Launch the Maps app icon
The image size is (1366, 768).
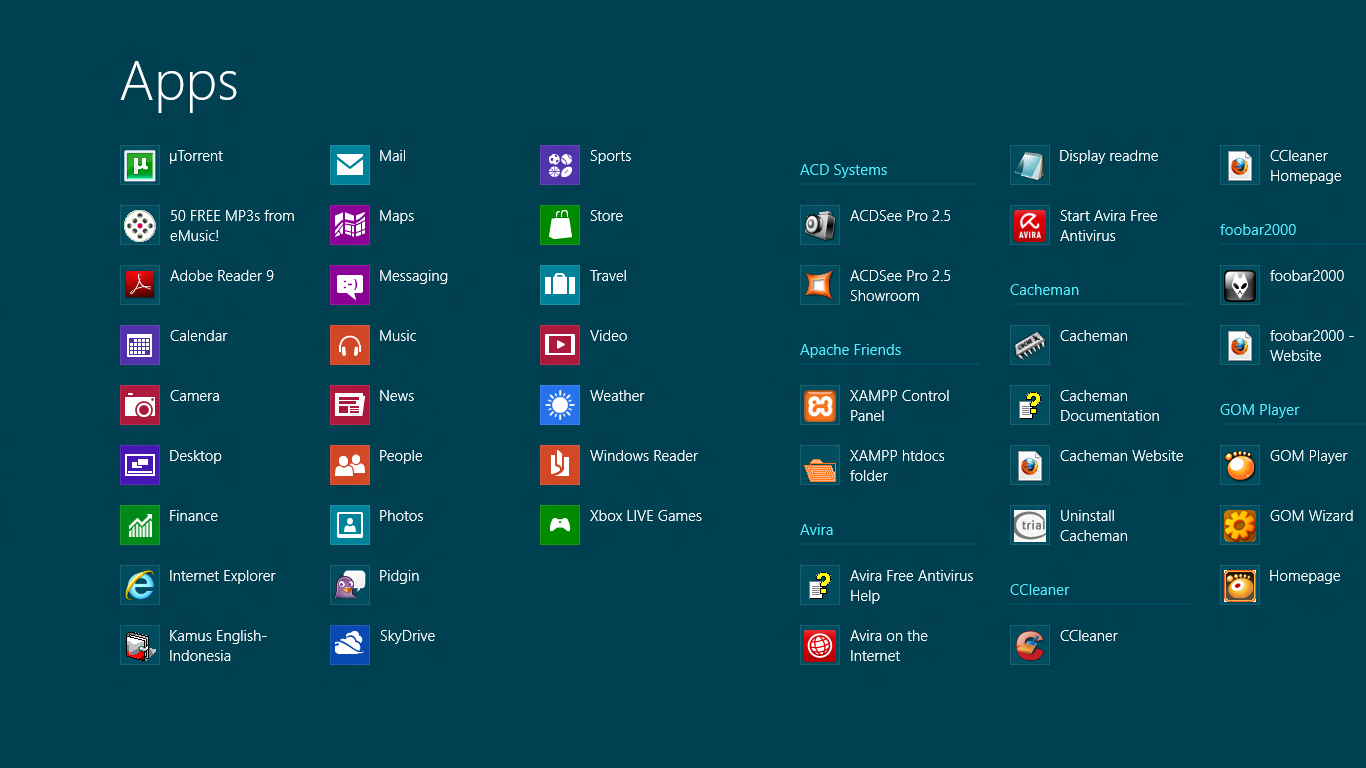coord(350,225)
